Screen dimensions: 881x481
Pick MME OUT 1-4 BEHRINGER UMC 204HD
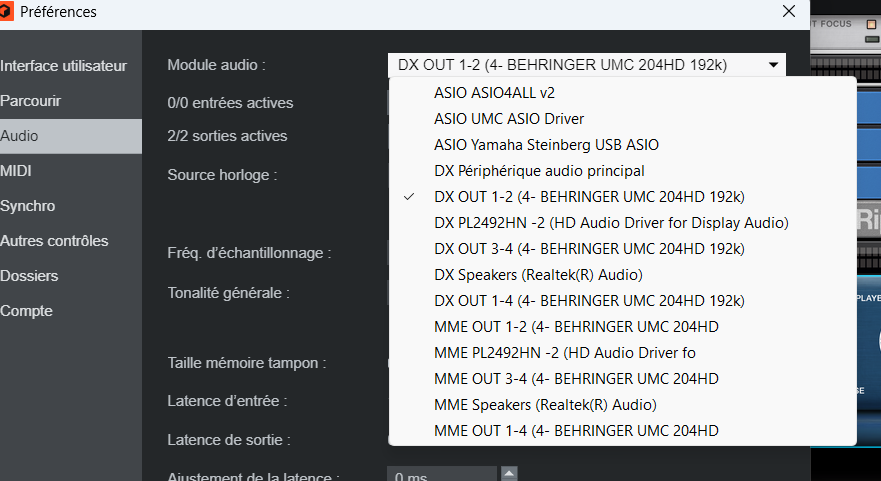[623, 431]
